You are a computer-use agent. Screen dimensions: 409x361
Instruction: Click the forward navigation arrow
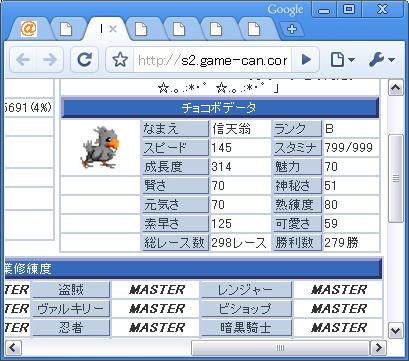49,60
